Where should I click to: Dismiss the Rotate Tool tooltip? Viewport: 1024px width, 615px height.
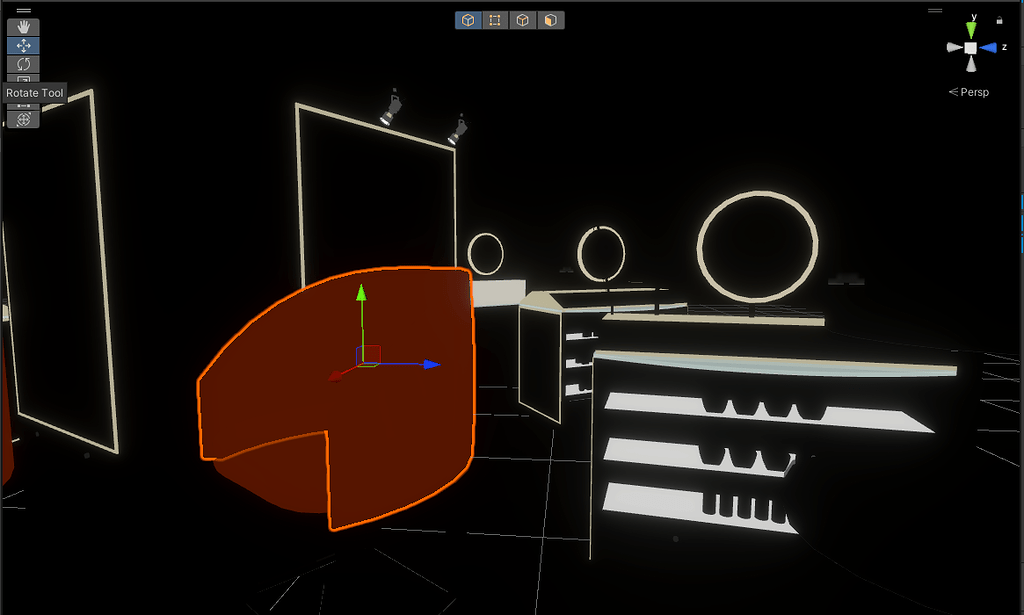(34, 92)
